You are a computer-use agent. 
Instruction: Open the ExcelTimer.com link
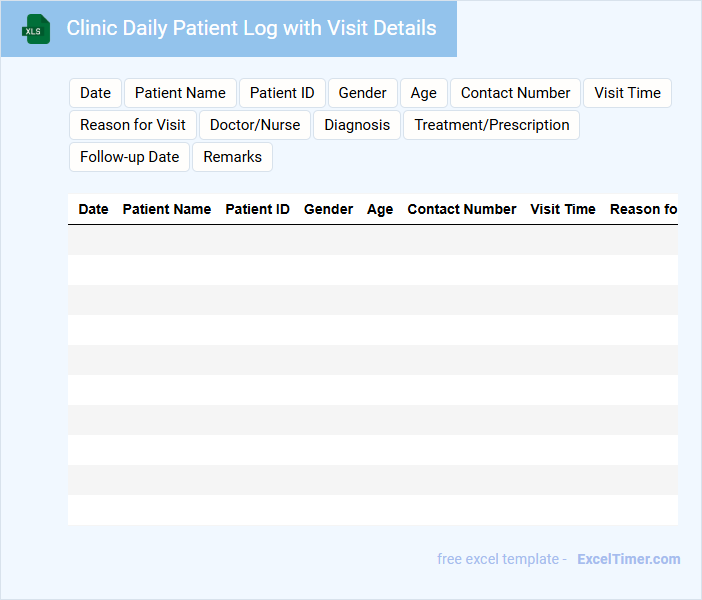628,559
